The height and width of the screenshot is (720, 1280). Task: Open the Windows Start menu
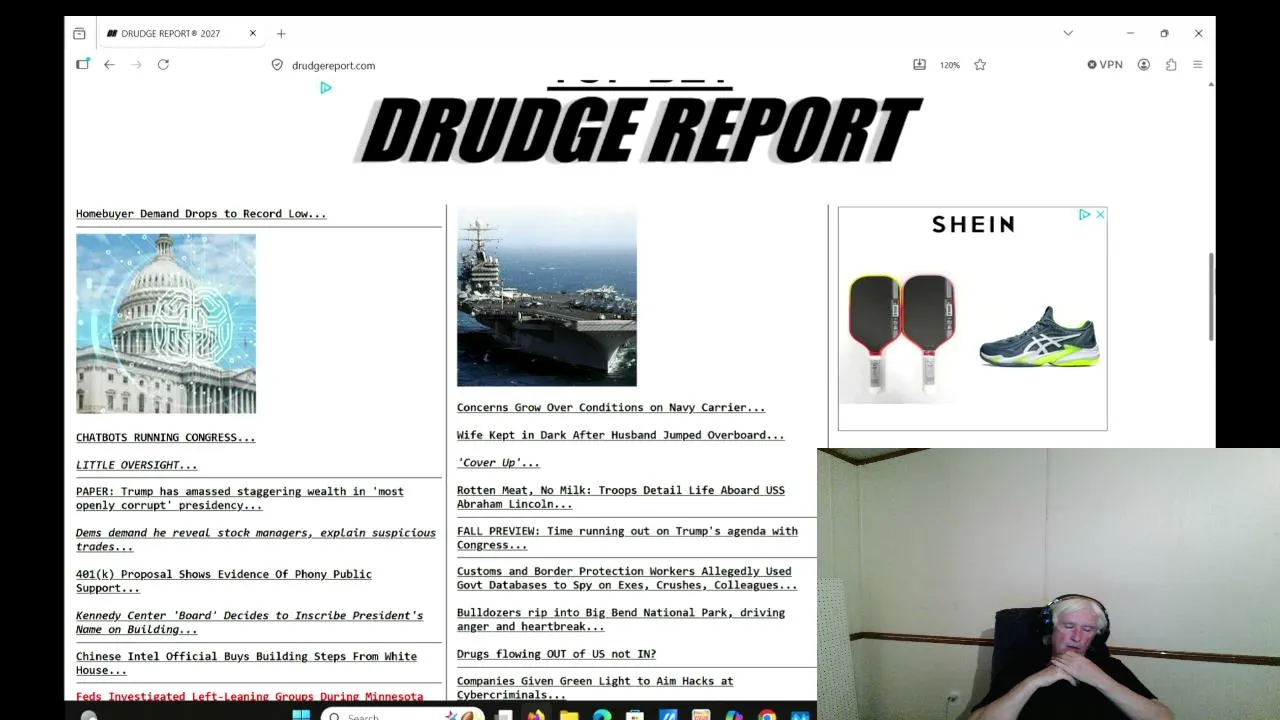tap(301, 715)
